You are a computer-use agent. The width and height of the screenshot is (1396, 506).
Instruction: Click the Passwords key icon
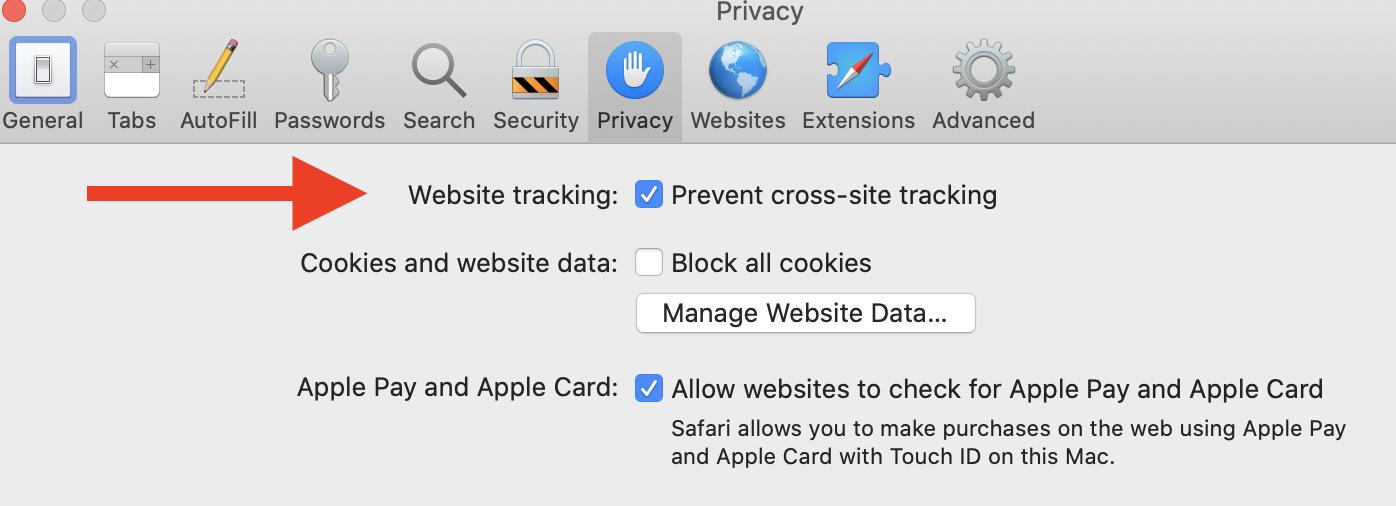click(329, 71)
